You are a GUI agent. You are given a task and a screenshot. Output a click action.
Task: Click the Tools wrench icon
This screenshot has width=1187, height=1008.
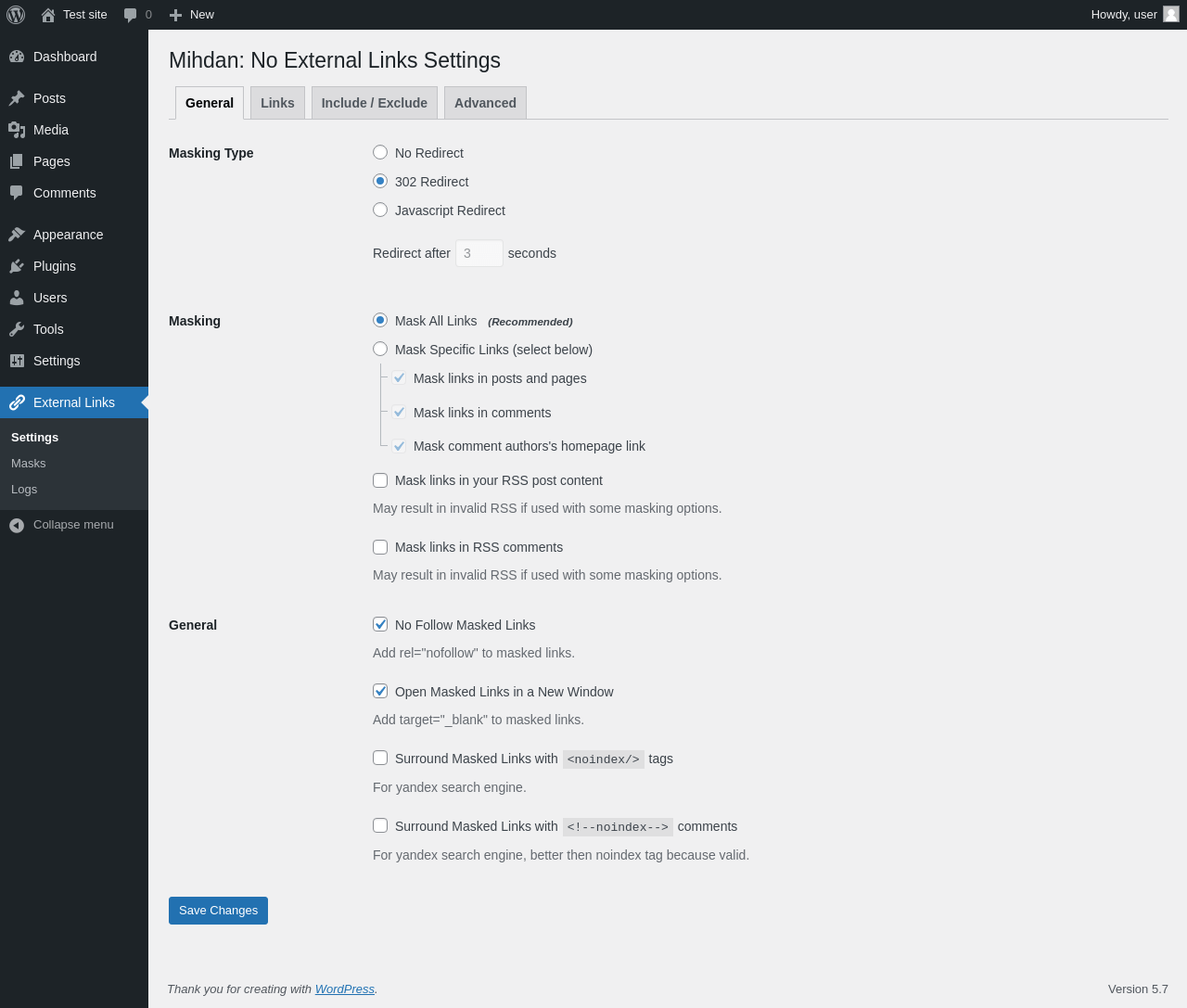pyautogui.click(x=17, y=329)
